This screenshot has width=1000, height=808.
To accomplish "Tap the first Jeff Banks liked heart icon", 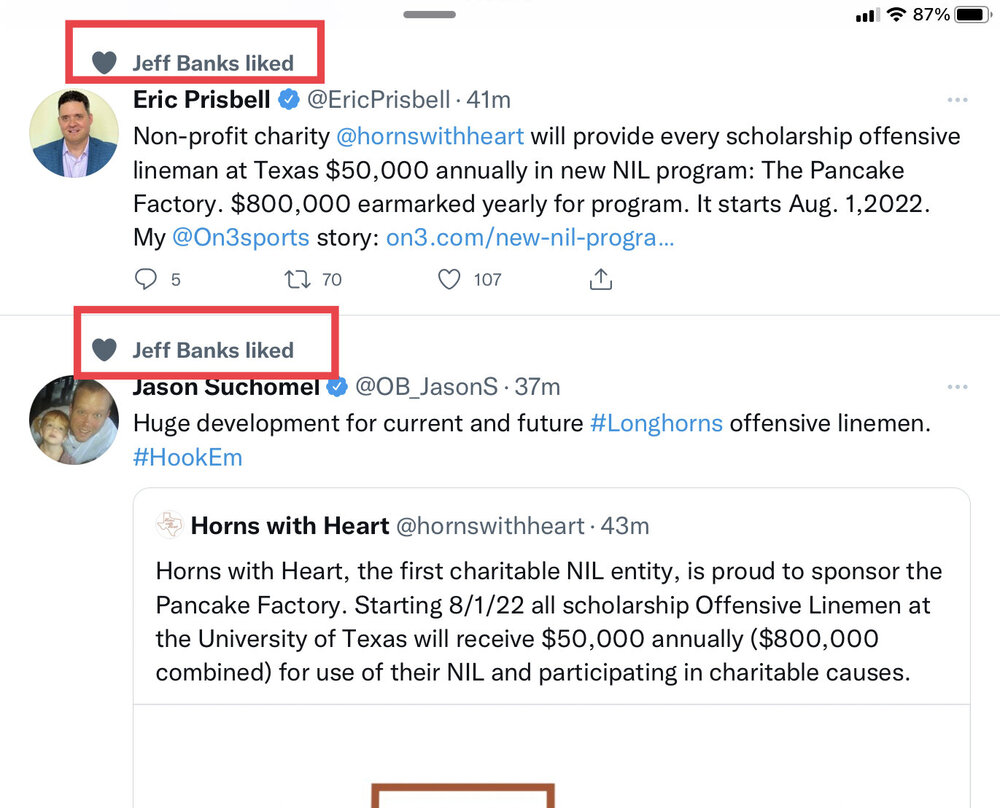I will coord(105,63).
